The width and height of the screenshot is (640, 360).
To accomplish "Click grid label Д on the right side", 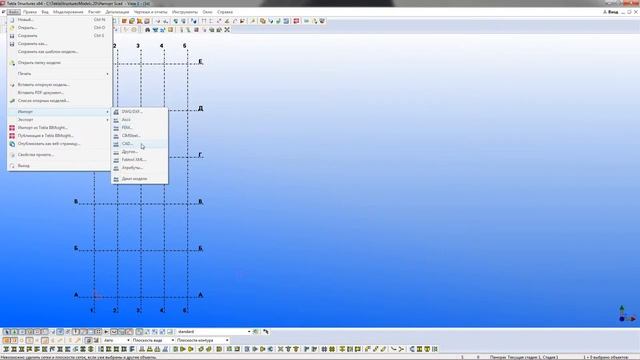I will pos(200,109).
